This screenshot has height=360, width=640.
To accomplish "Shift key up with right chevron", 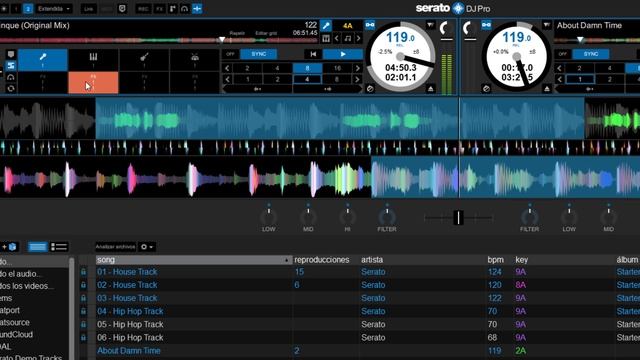I will (x=358, y=38).
